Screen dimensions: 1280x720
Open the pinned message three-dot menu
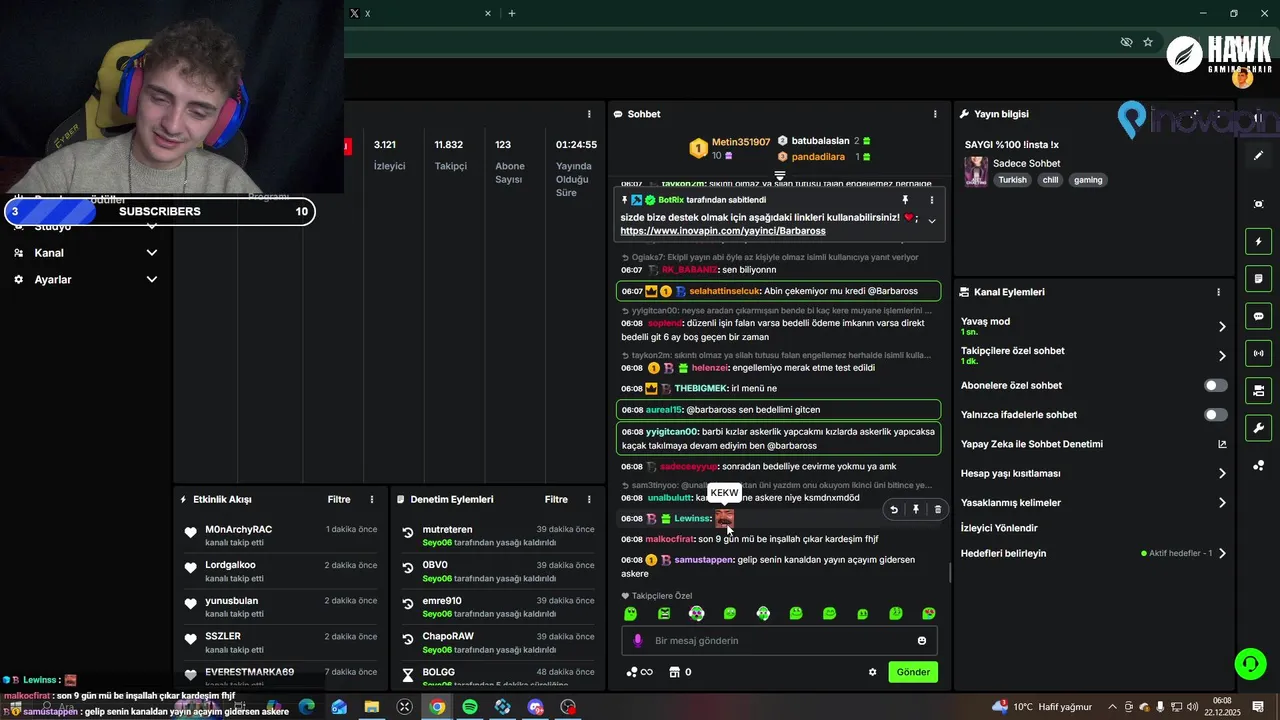click(932, 200)
